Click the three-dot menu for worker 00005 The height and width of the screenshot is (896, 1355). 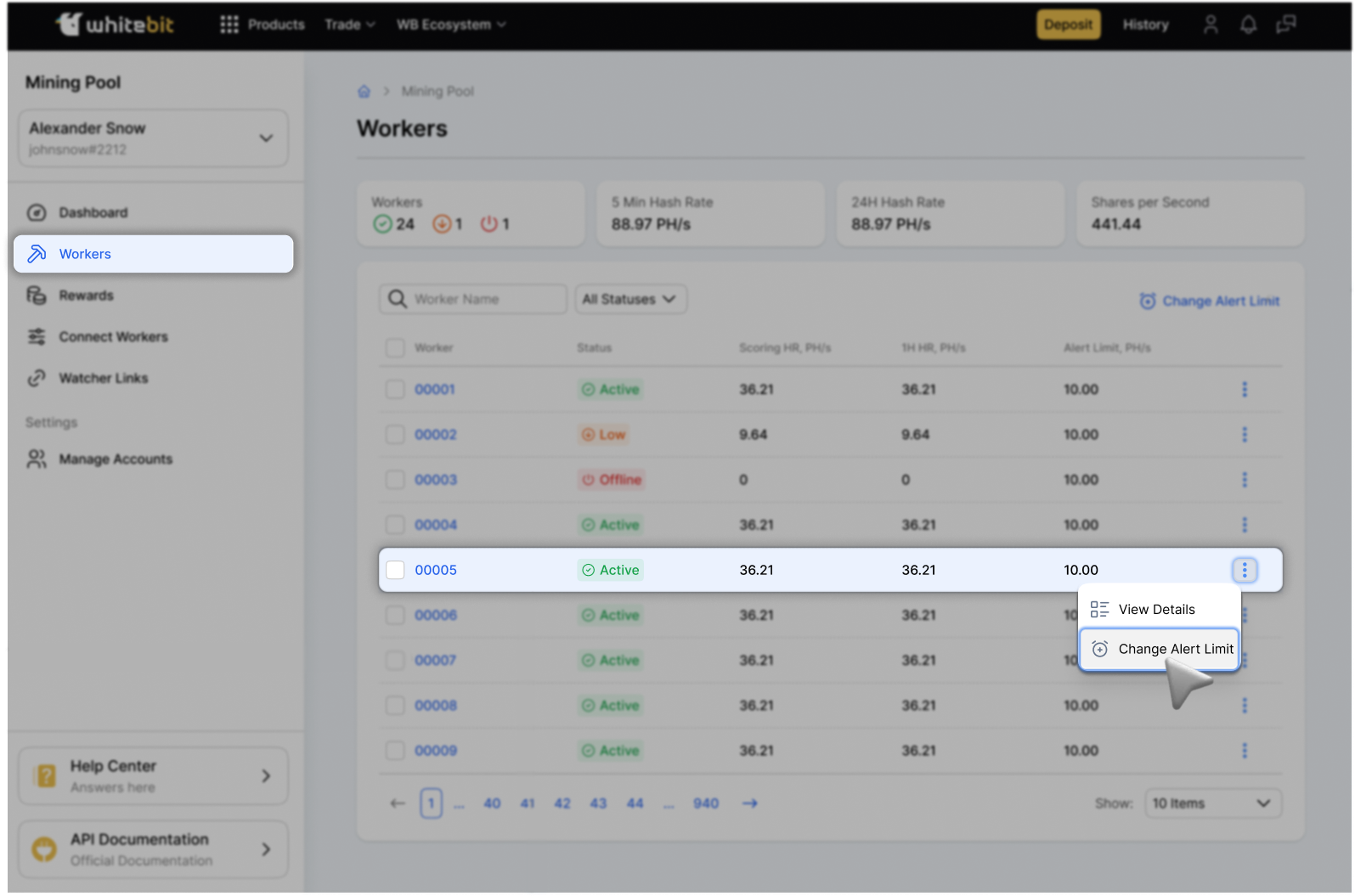coord(1244,570)
